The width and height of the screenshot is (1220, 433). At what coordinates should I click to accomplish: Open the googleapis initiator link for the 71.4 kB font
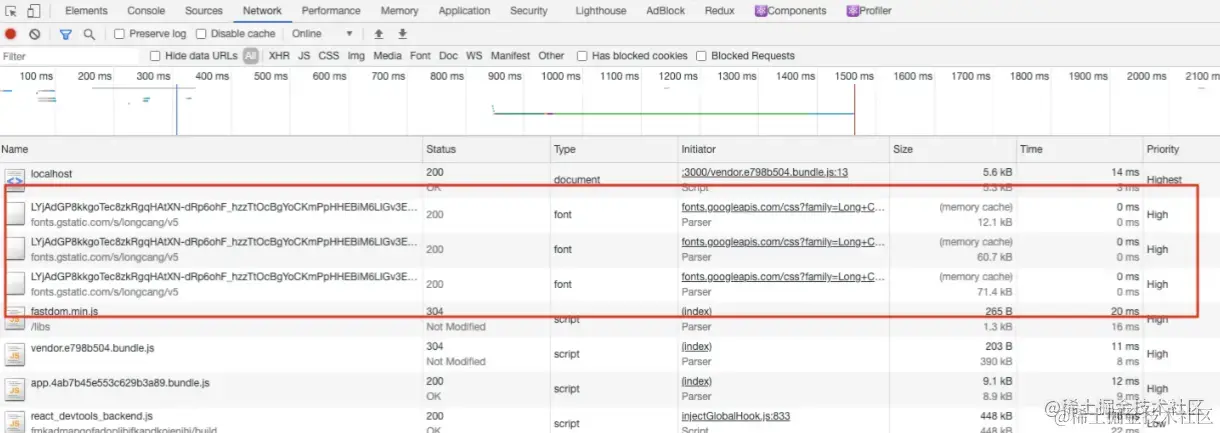click(784, 277)
